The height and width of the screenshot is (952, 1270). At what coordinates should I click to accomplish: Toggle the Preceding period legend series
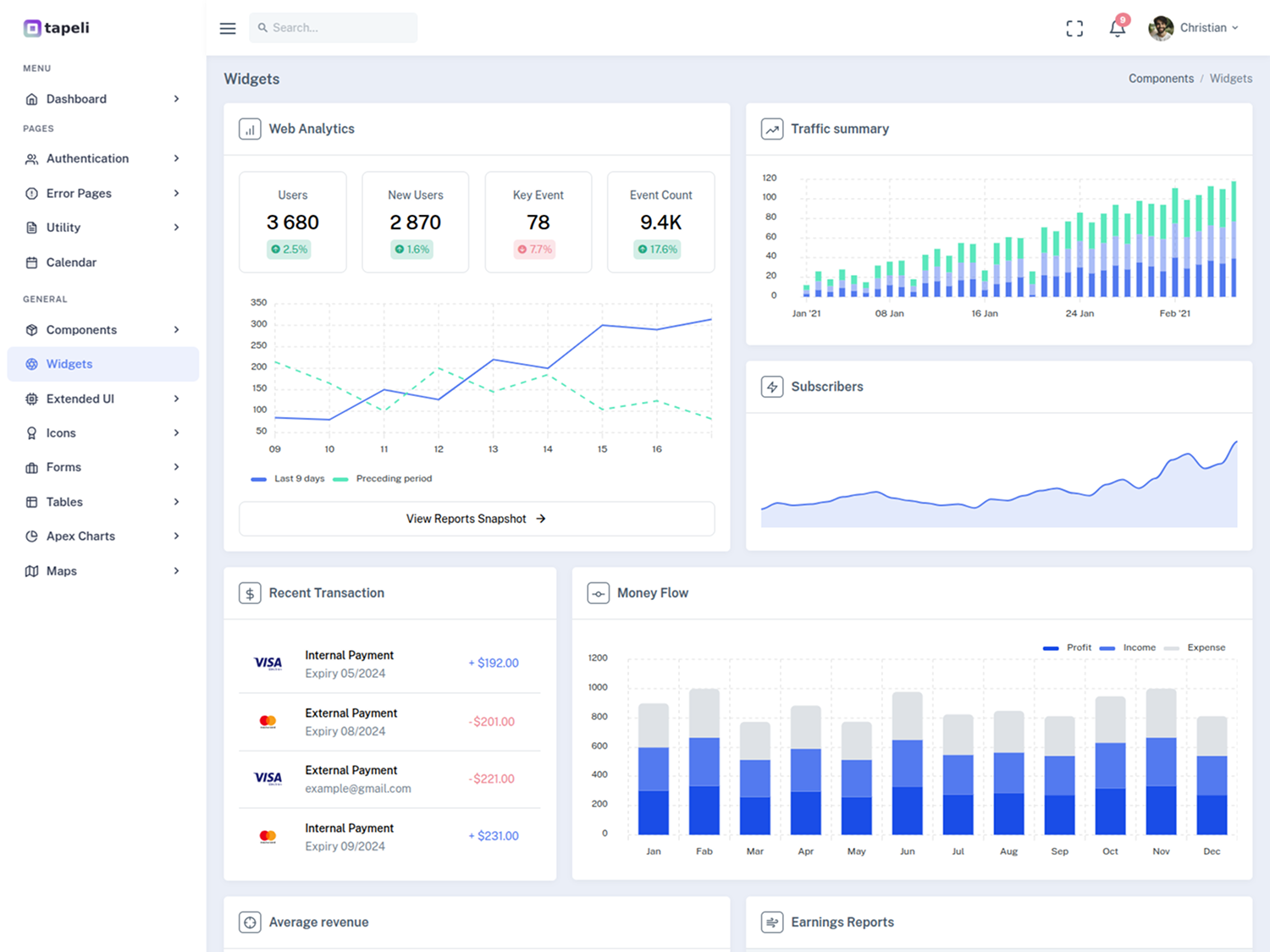click(383, 479)
